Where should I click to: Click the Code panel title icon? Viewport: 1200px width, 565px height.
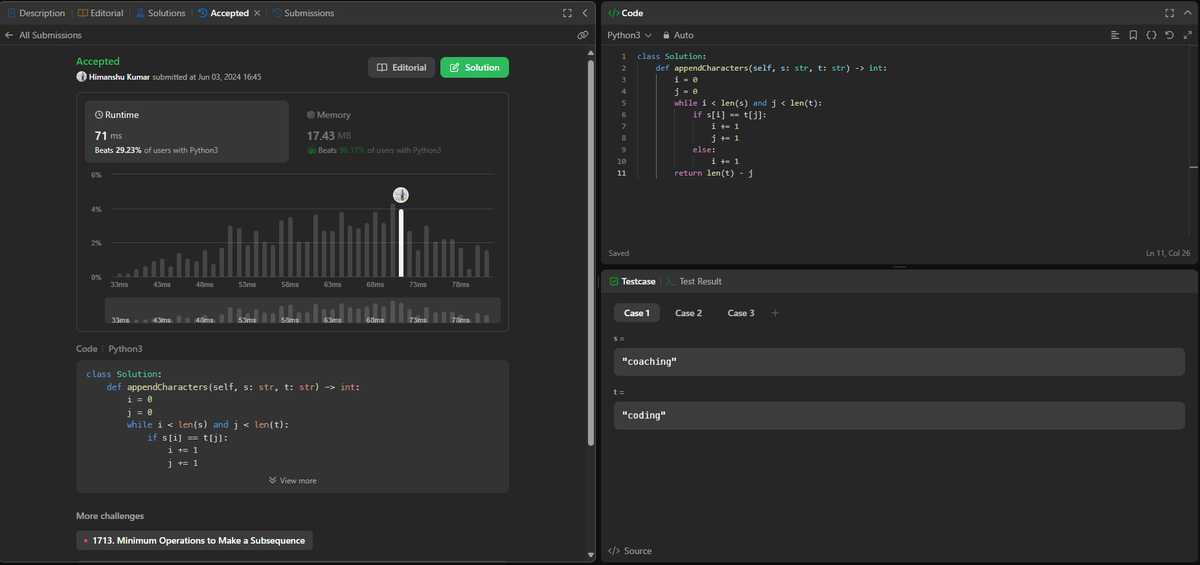click(x=613, y=13)
